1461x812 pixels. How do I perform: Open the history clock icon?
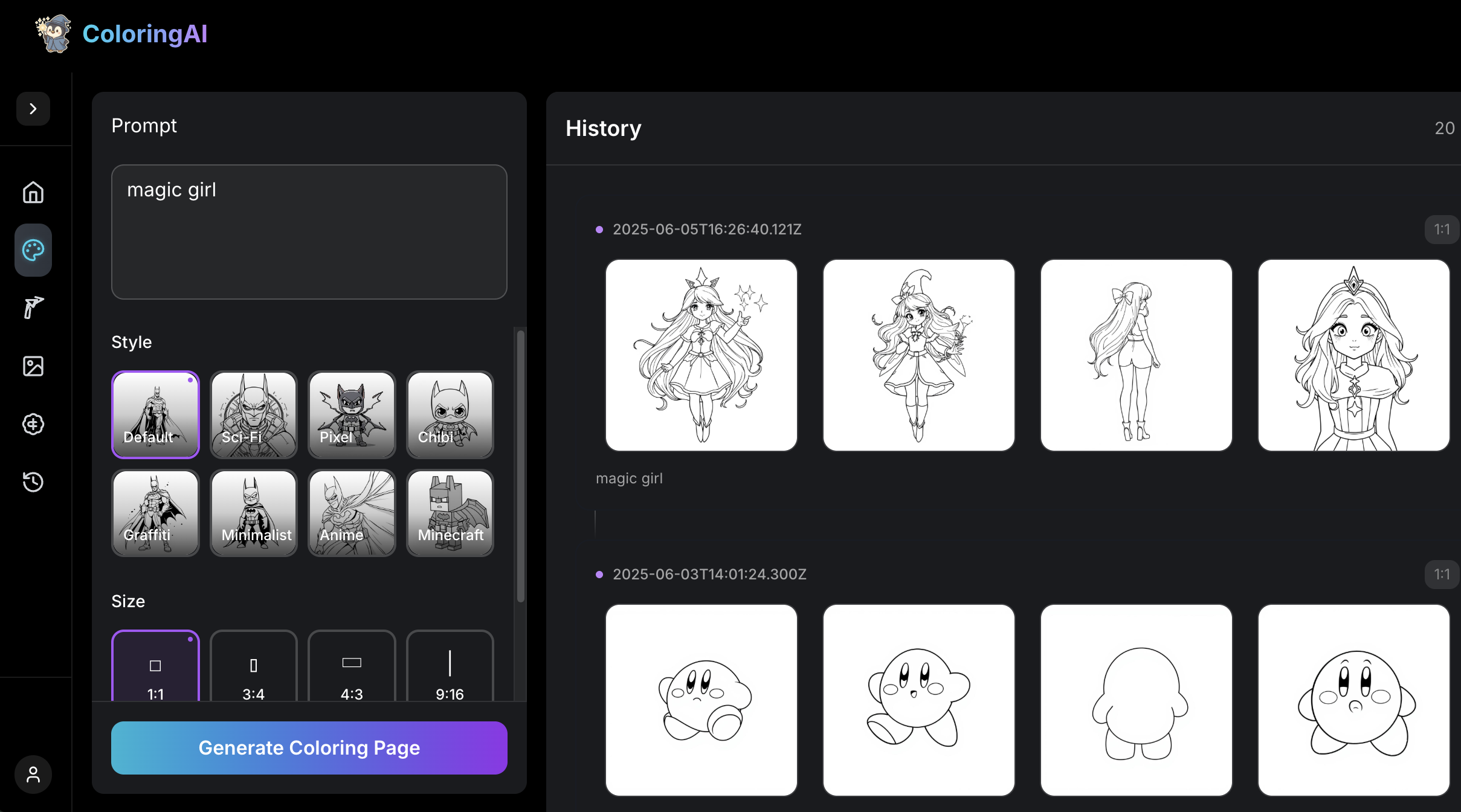[33, 482]
